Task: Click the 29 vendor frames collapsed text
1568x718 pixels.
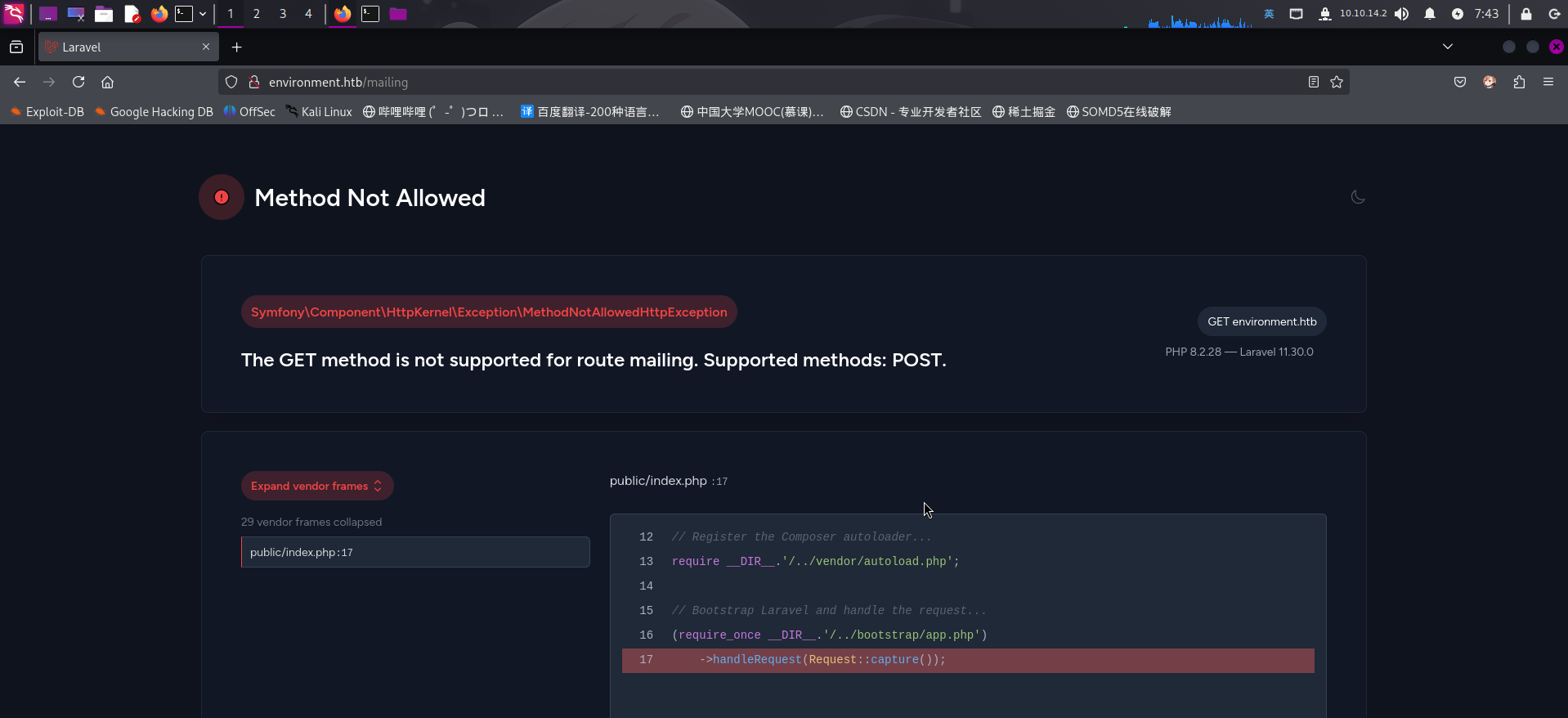Action: (x=311, y=522)
